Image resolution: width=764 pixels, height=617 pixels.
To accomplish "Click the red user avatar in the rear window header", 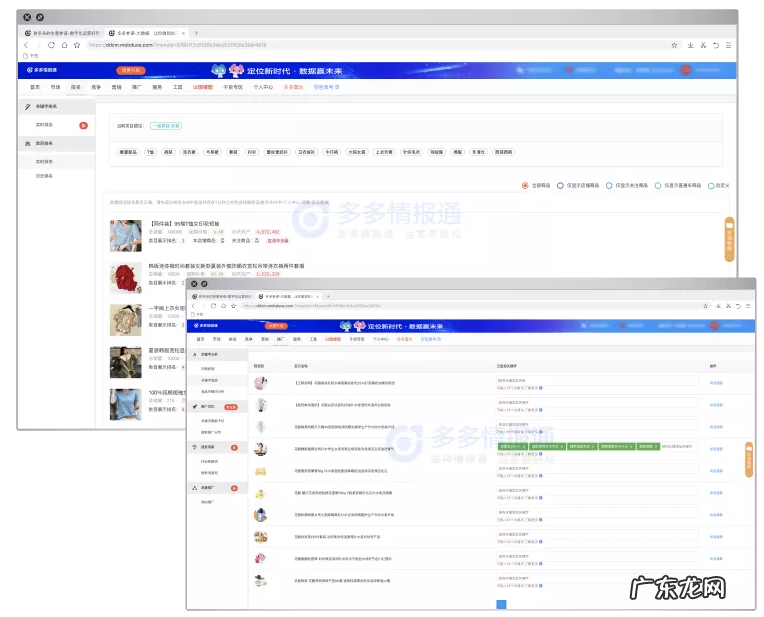I will pyautogui.click(x=686, y=70).
